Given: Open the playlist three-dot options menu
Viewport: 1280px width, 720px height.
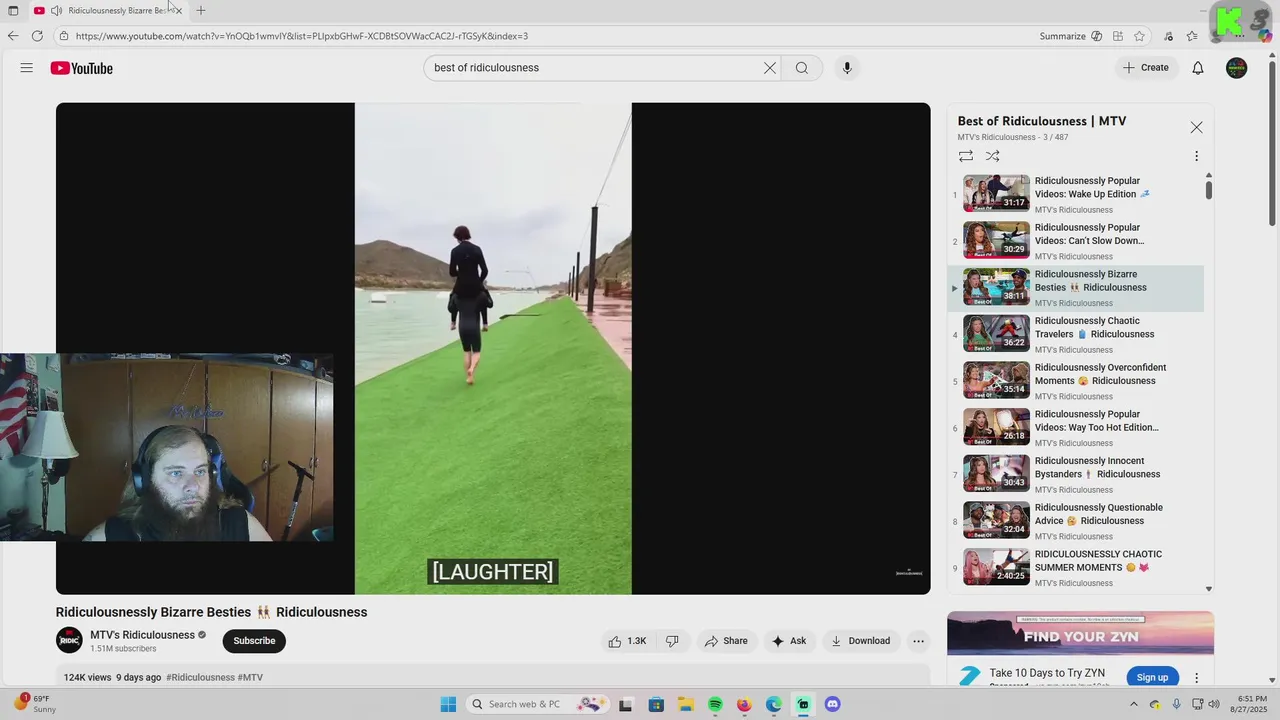Looking at the screenshot, I should point(1196,156).
